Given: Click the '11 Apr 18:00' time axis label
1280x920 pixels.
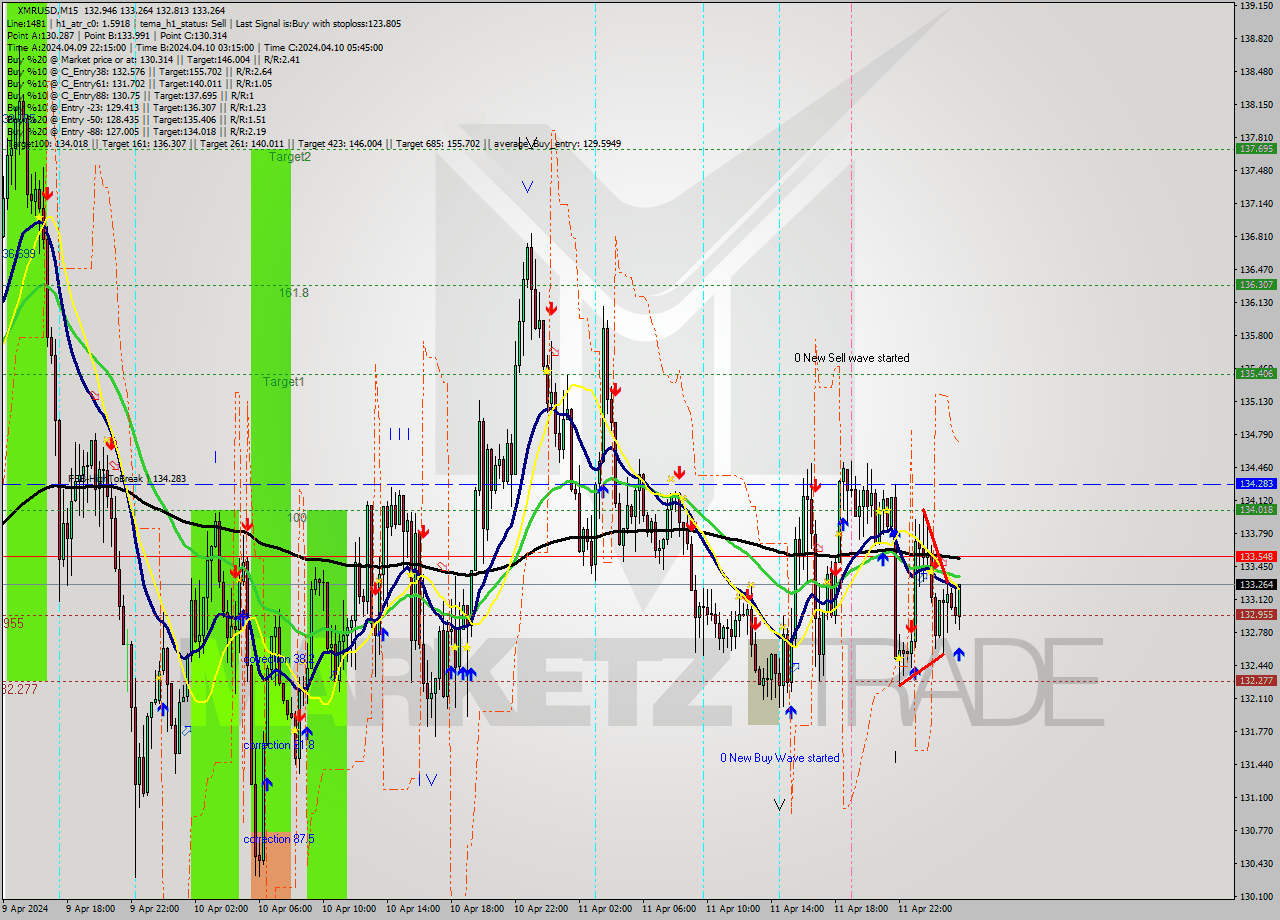Looking at the screenshot, I should tap(861, 909).
